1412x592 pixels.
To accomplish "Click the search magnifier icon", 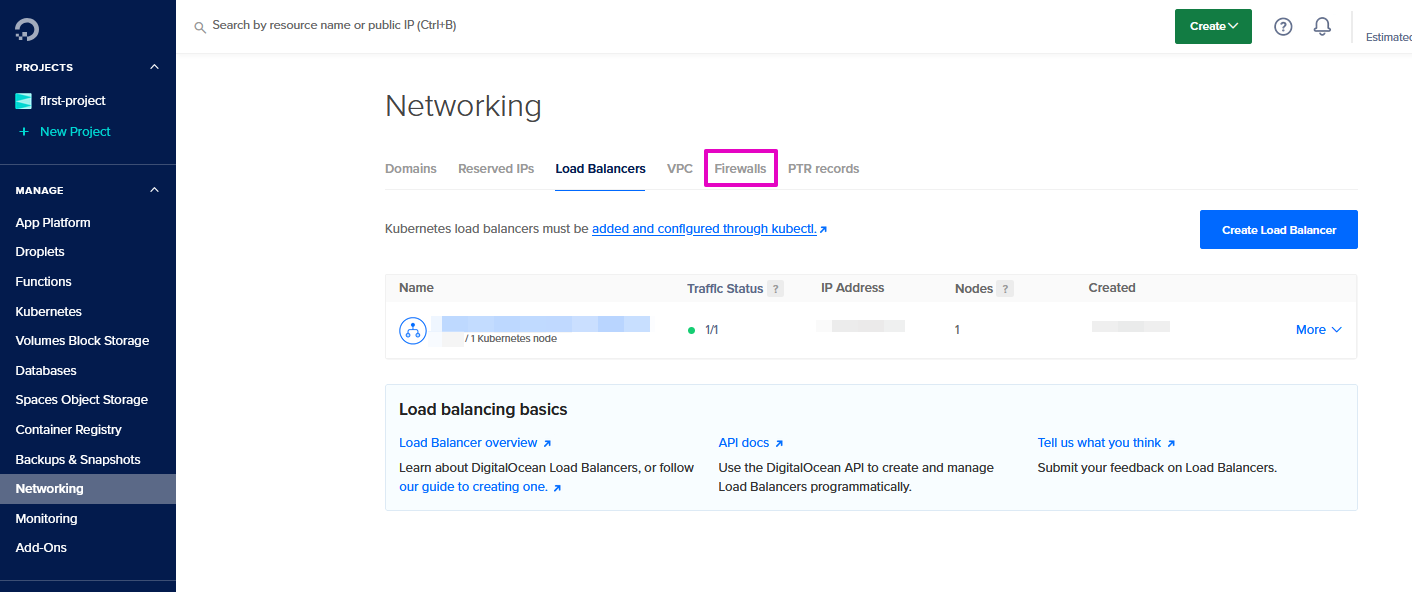I will click(x=200, y=27).
